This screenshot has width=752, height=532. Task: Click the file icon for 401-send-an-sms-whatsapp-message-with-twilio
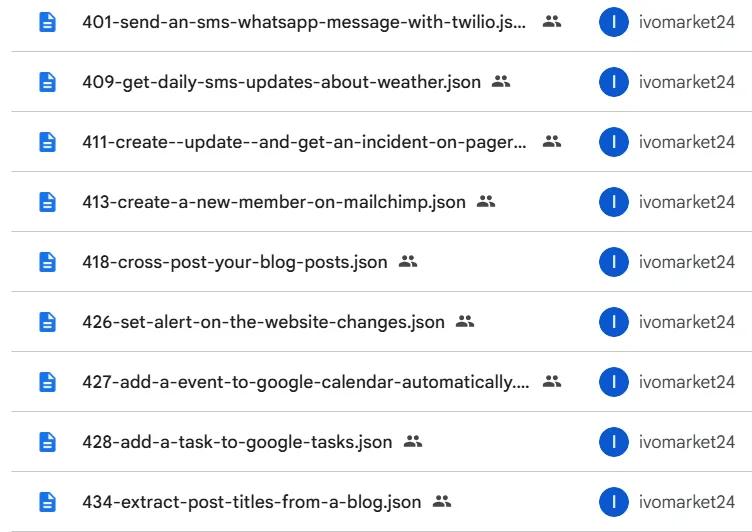click(47, 22)
